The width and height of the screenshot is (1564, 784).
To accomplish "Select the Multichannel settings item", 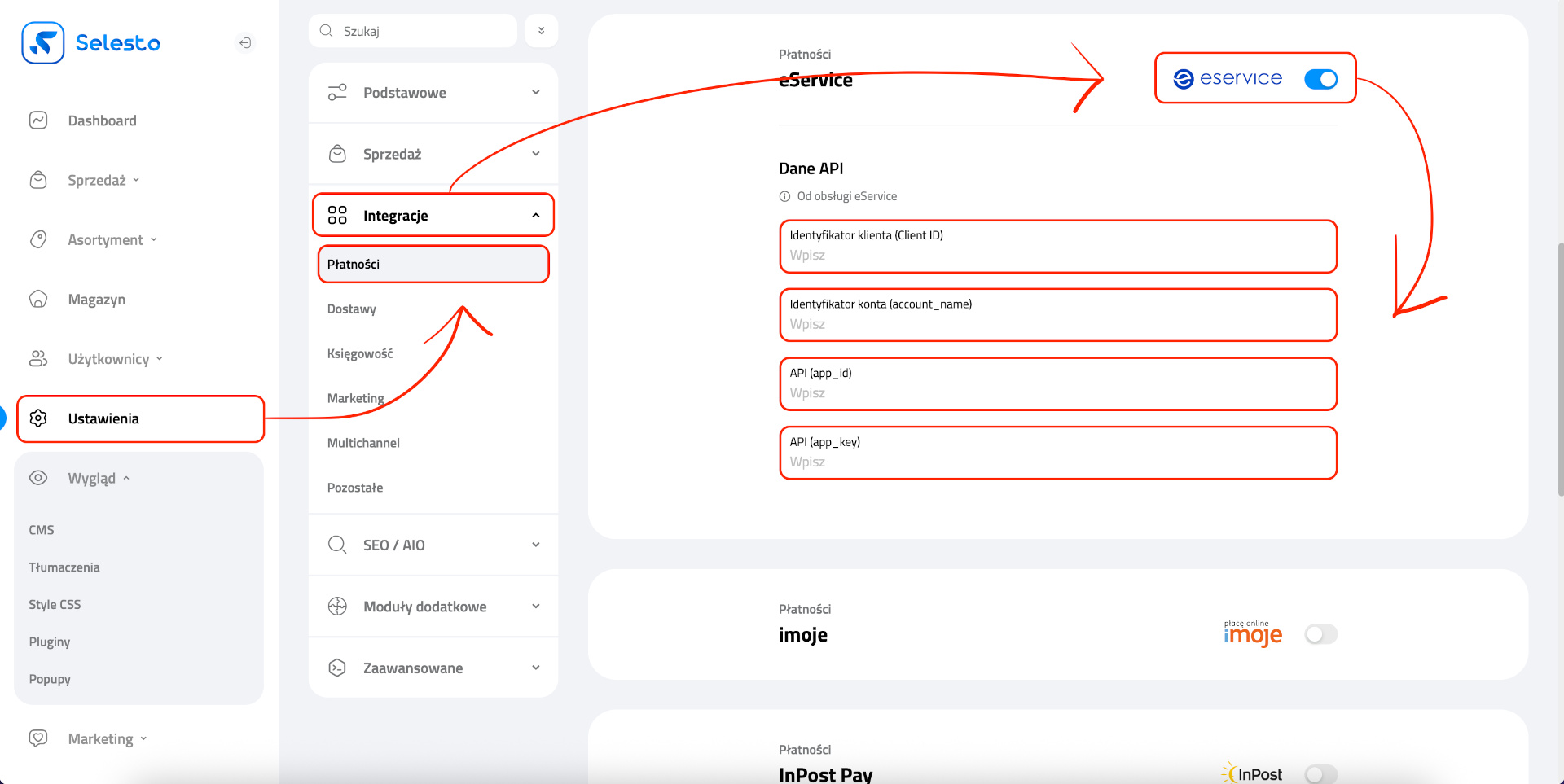I will (x=363, y=442).
